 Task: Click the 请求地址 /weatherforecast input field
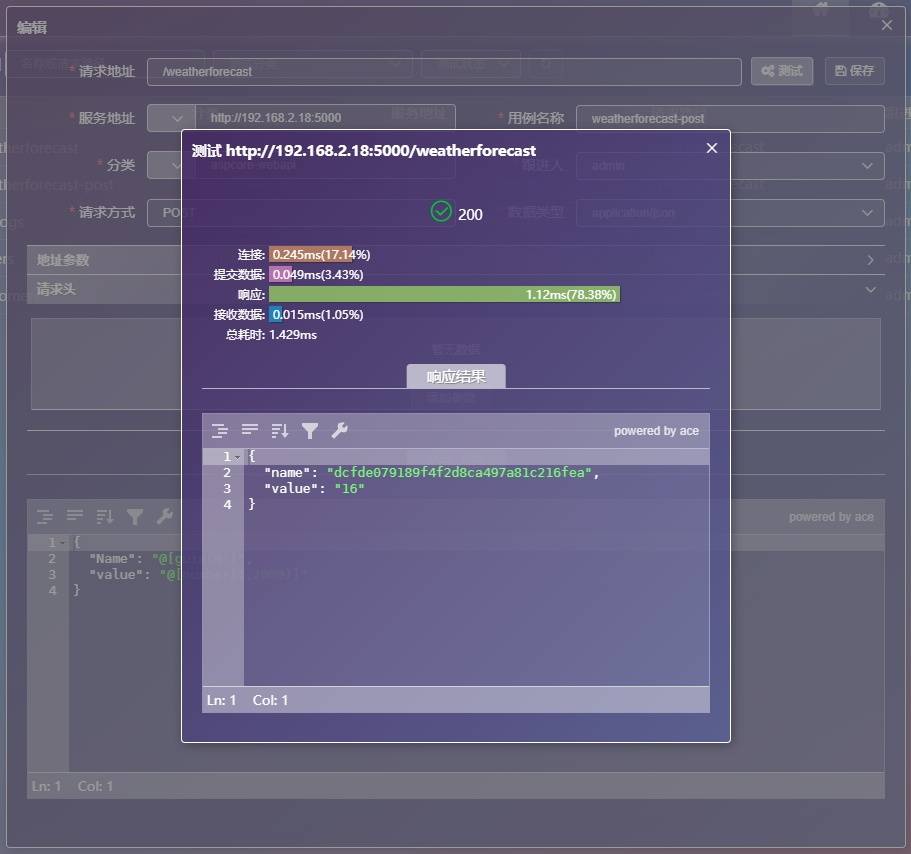(444, 72)
